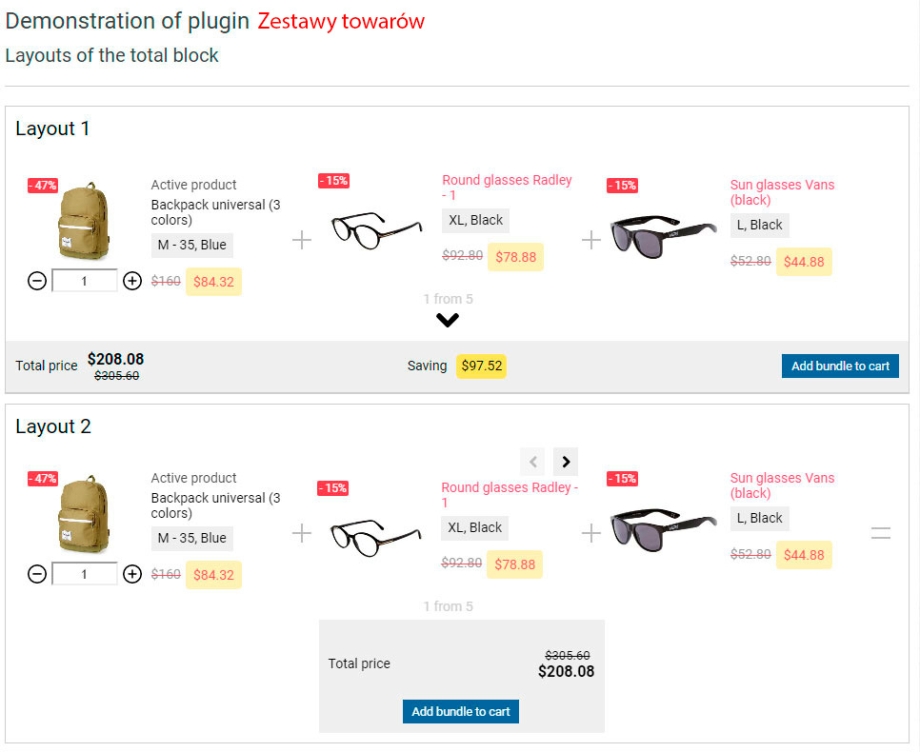
Task: Expand bundle list with down chevron
Action: coord(447,320)
